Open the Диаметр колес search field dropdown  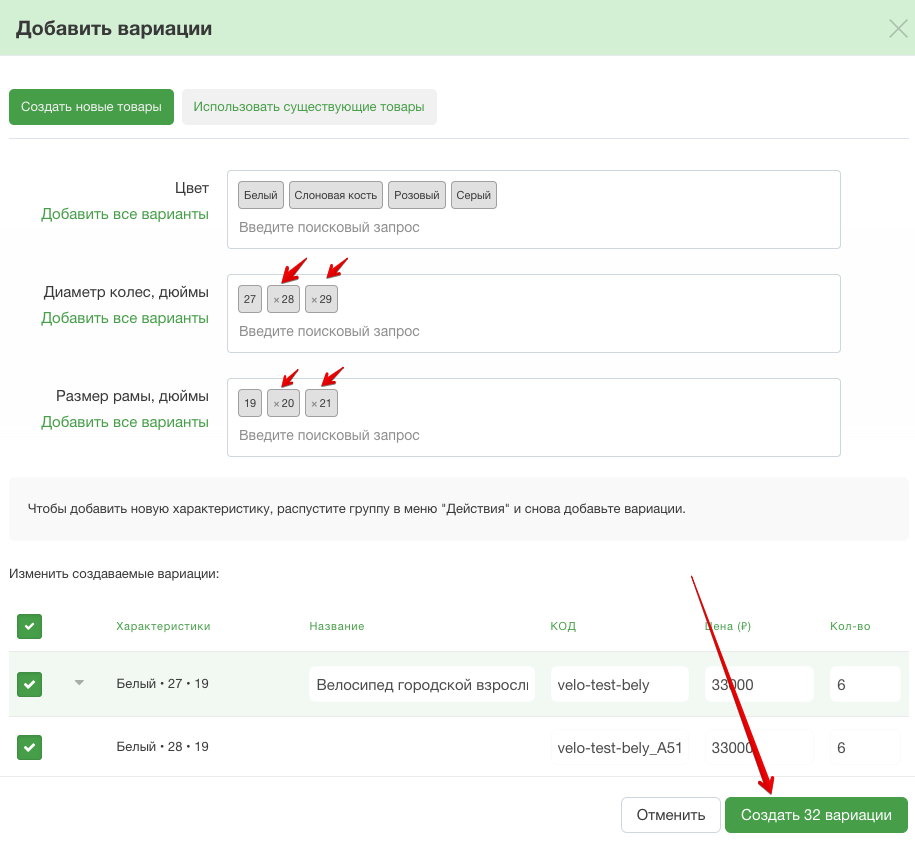coord(533,331)
